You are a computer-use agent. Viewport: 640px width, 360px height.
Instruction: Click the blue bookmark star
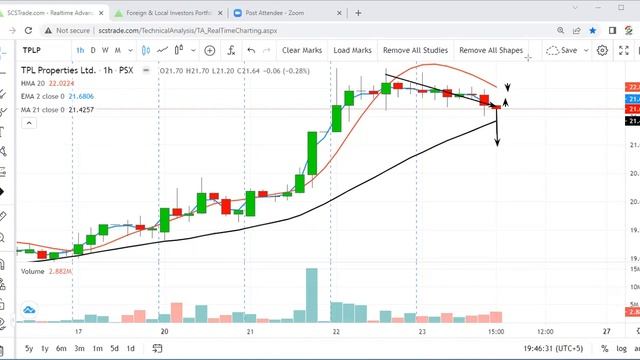coord(593,31)
